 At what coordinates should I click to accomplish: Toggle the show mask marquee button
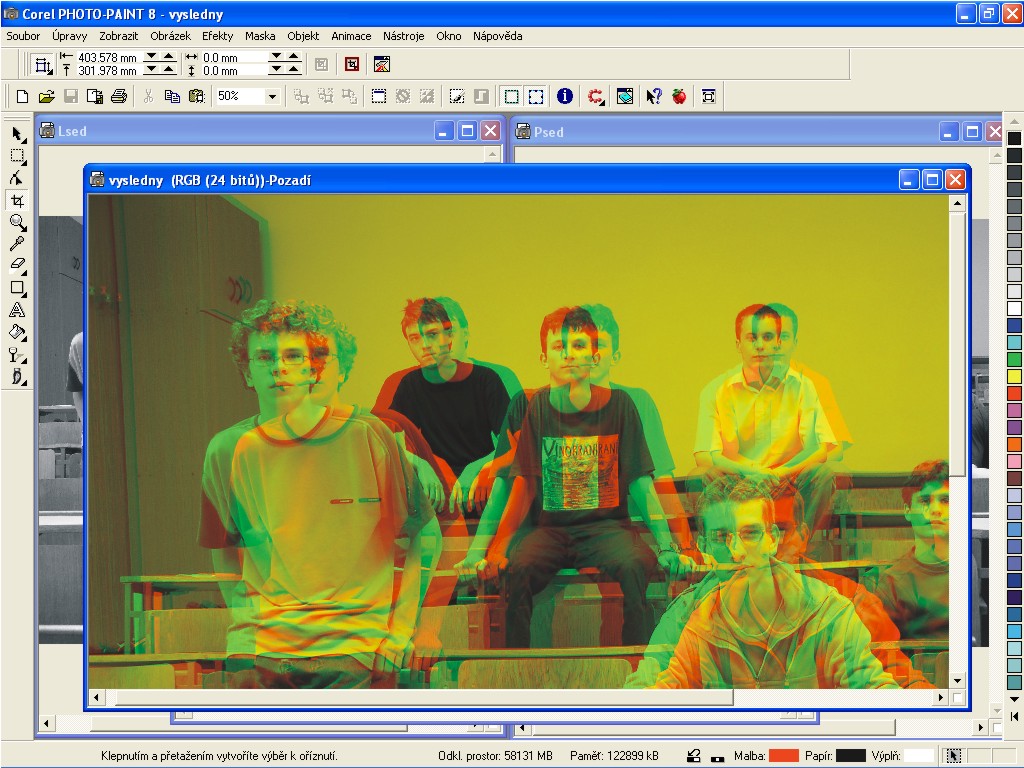click(x=511, y=97)
